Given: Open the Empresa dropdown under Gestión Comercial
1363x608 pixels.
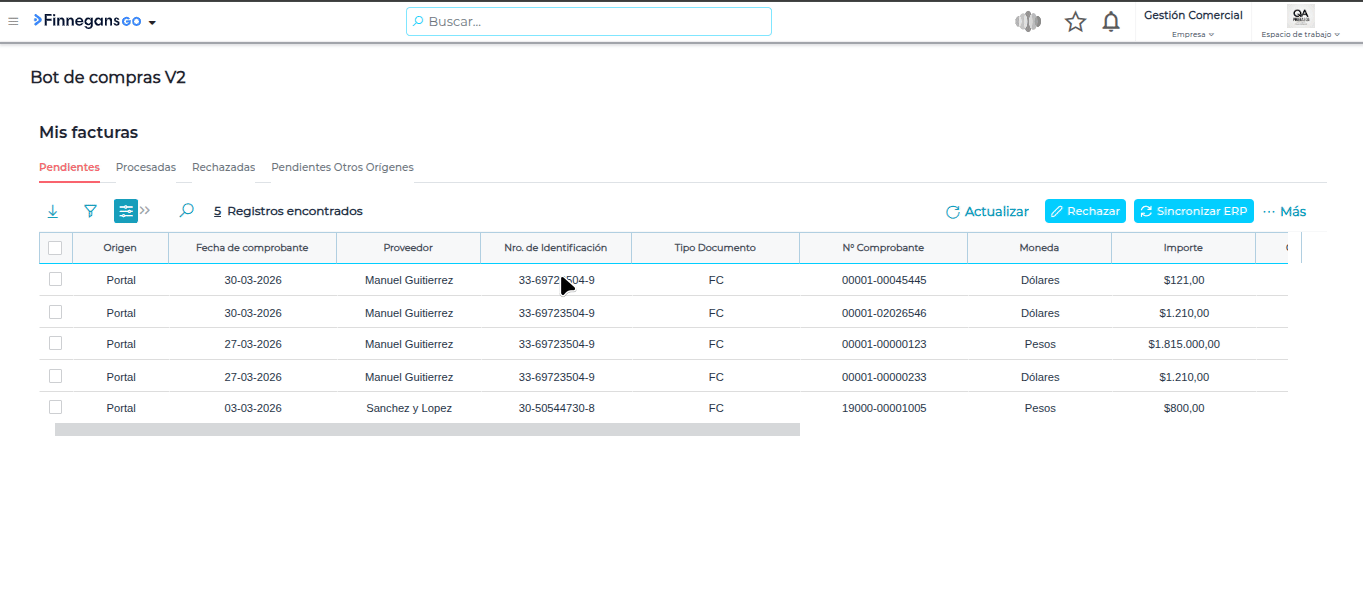Looking at the screenshot, I should click(1193, 34).
